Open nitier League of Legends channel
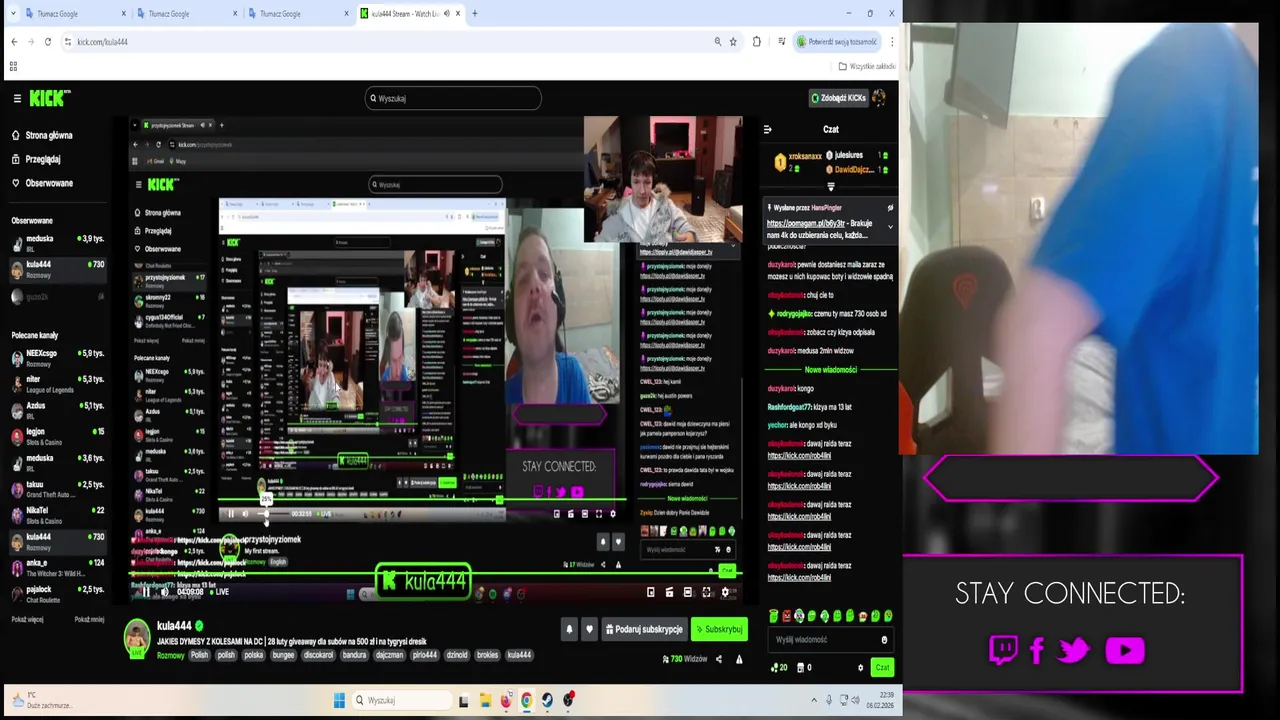The height and width of the screenshot is (720, 1280). coord(58,384)
